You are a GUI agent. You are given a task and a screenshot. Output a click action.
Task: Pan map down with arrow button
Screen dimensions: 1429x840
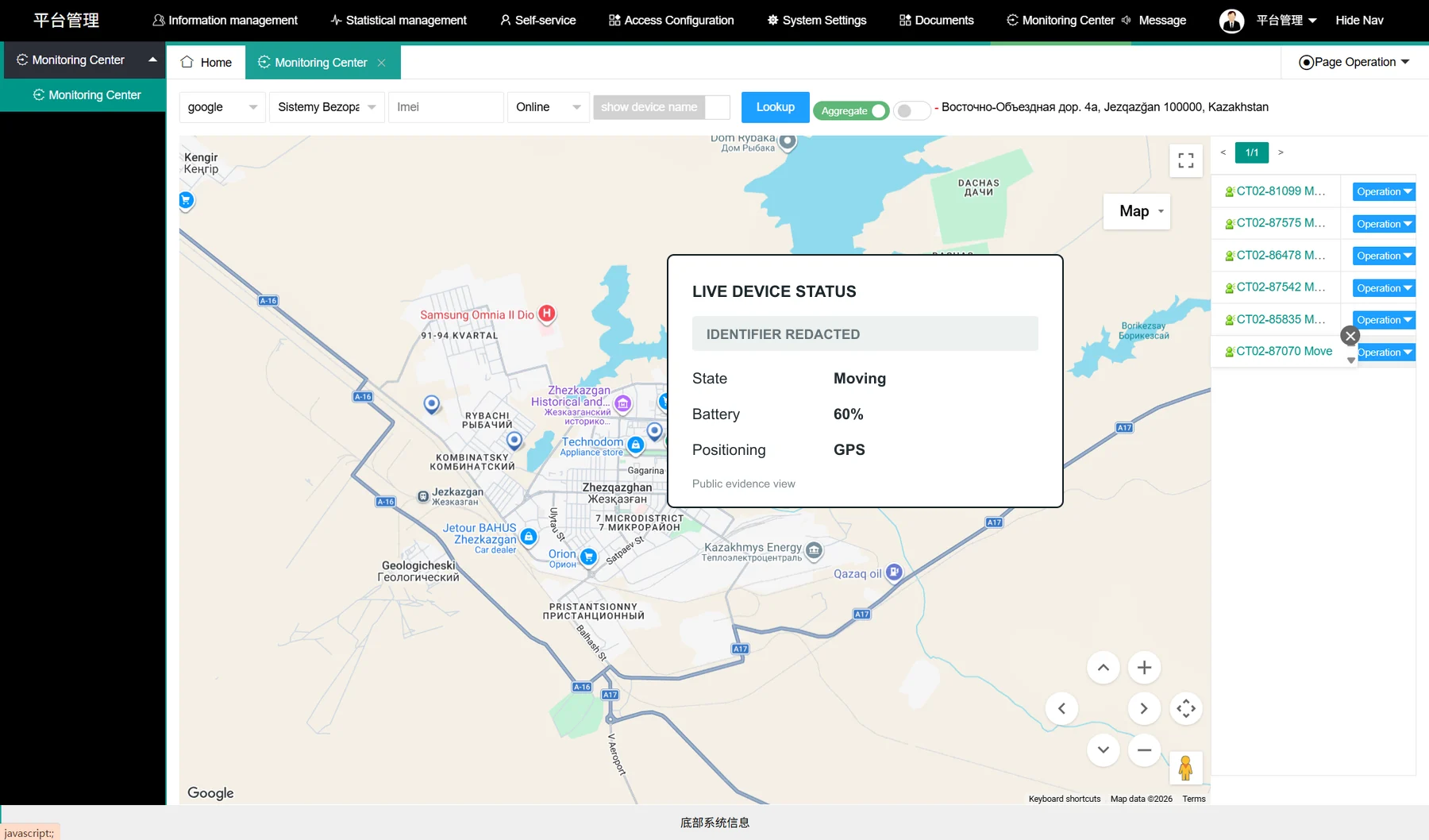[x=1103, y=749]
